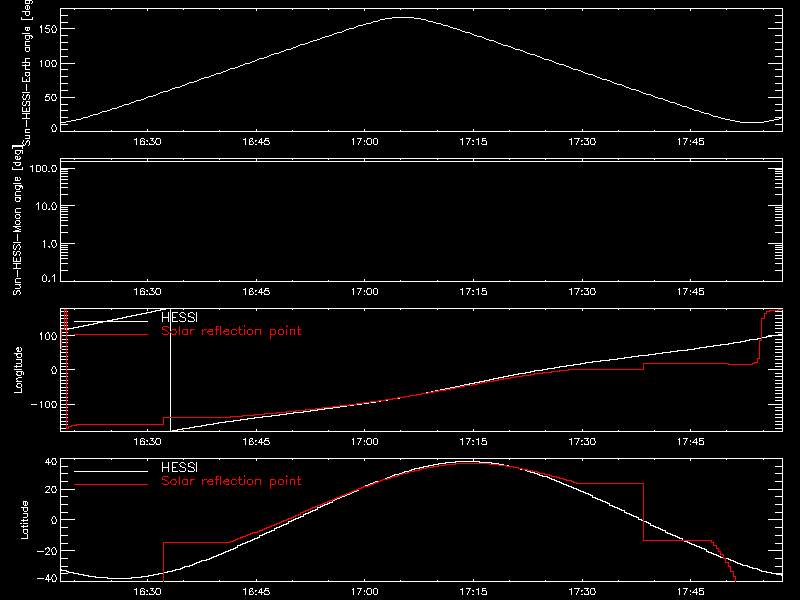Click the Sun-HESSI-Moon angle axis label

coord(17,220)
